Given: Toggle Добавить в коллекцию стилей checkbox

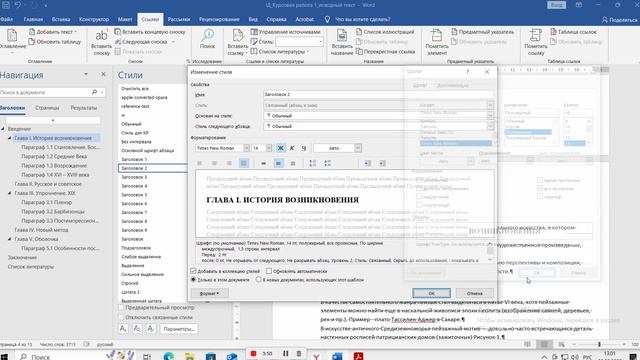Looking at the screenshot, I should click(x=193, y=271).
